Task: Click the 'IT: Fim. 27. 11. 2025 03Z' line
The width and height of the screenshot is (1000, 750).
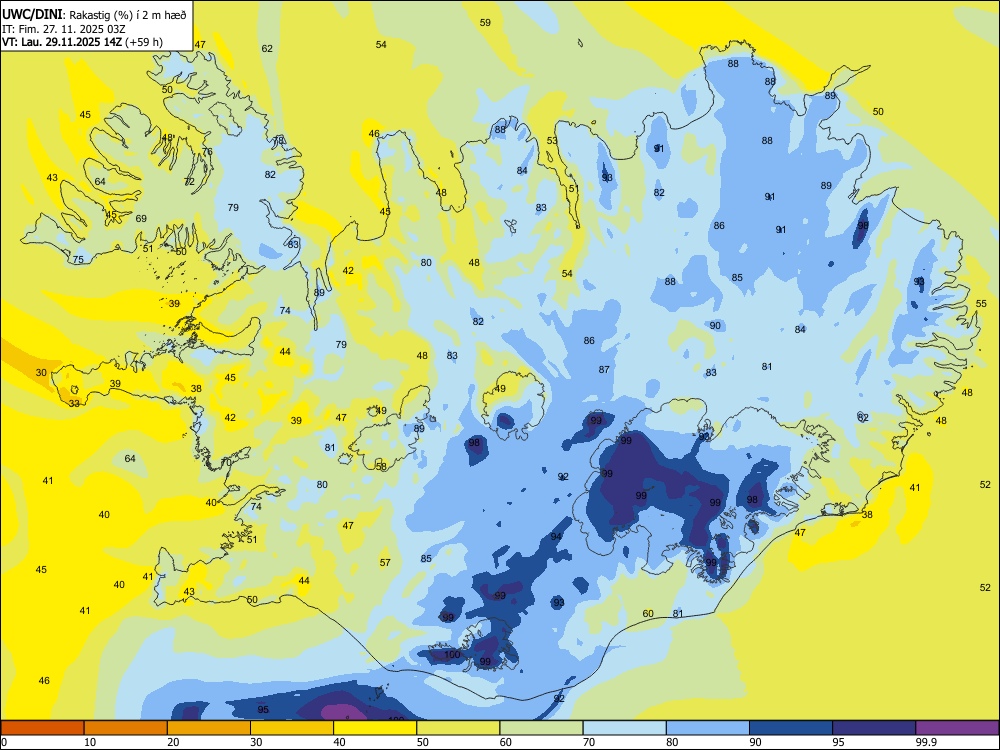Action: pos(62,29)
